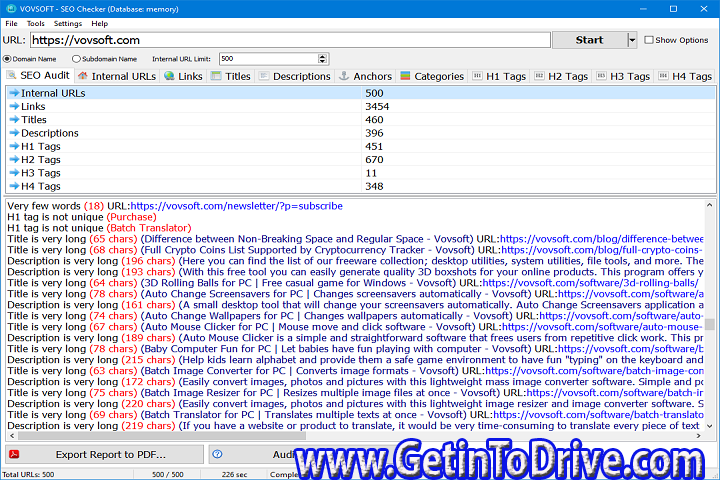Open the Settings menu
This screenshot has width=720, height=480.
[68, 23]
